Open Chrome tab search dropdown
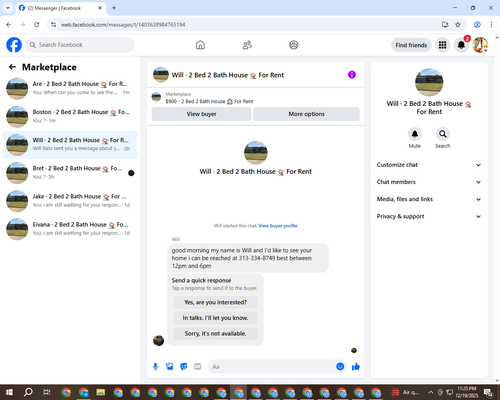 8,8
